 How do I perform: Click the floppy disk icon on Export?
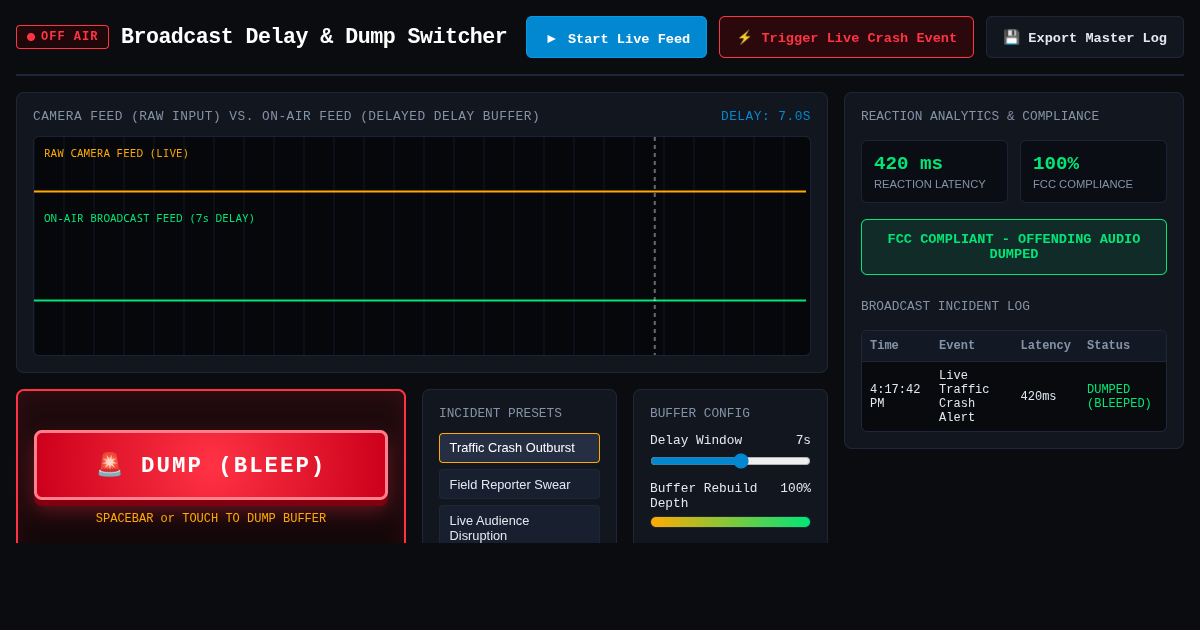point(1011,37)
